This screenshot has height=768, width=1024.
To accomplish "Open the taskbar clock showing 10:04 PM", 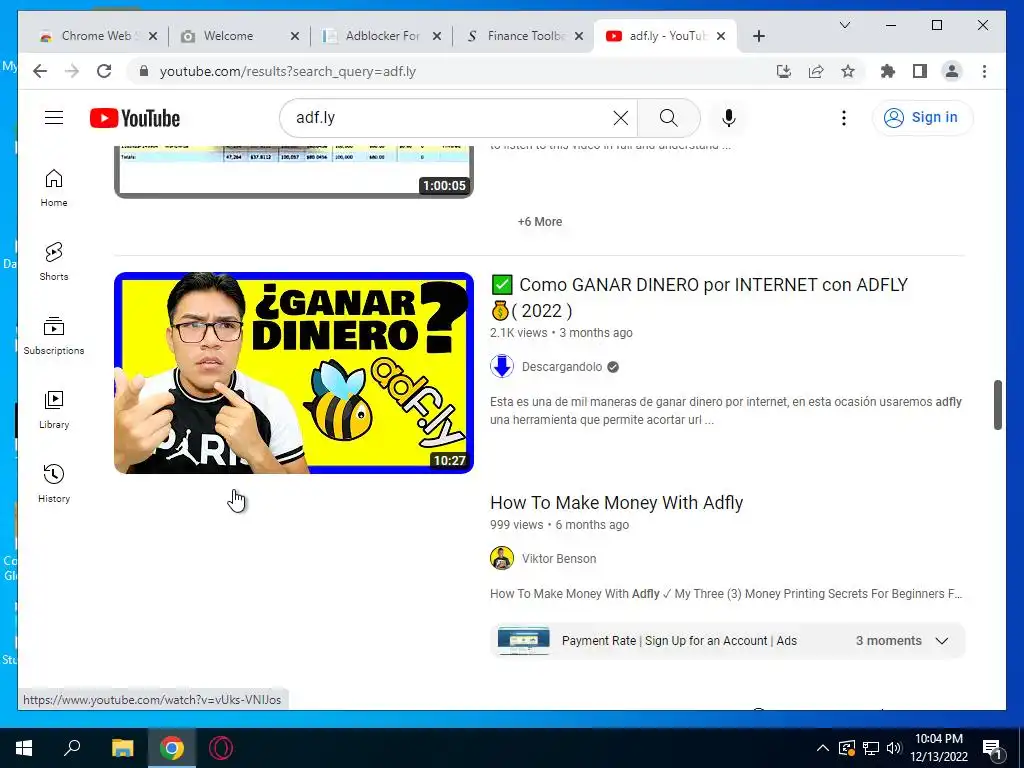I will coord(939,748).
